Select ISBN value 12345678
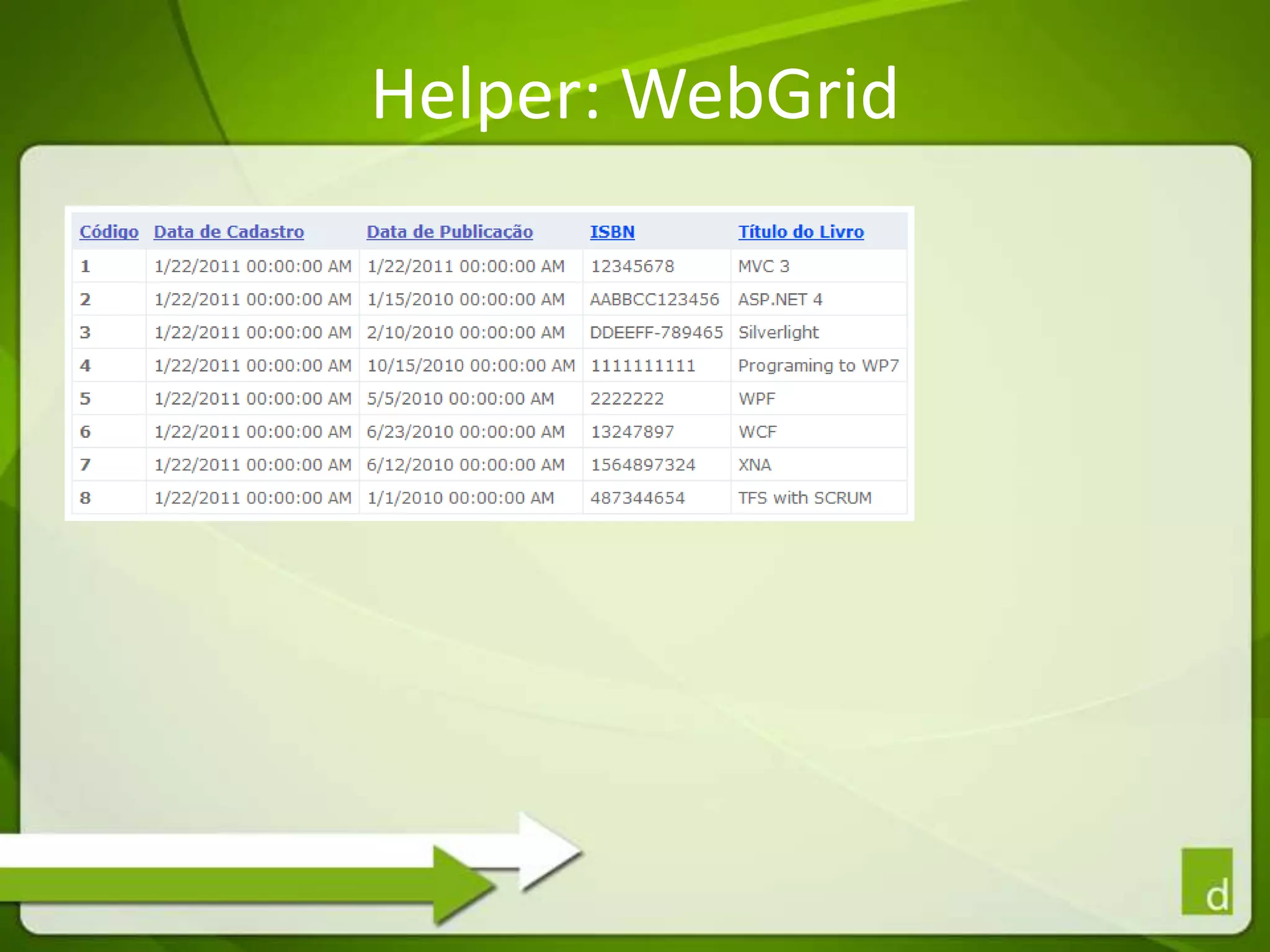The width and height of the screenshot is (1270, 952). (632, 267)
